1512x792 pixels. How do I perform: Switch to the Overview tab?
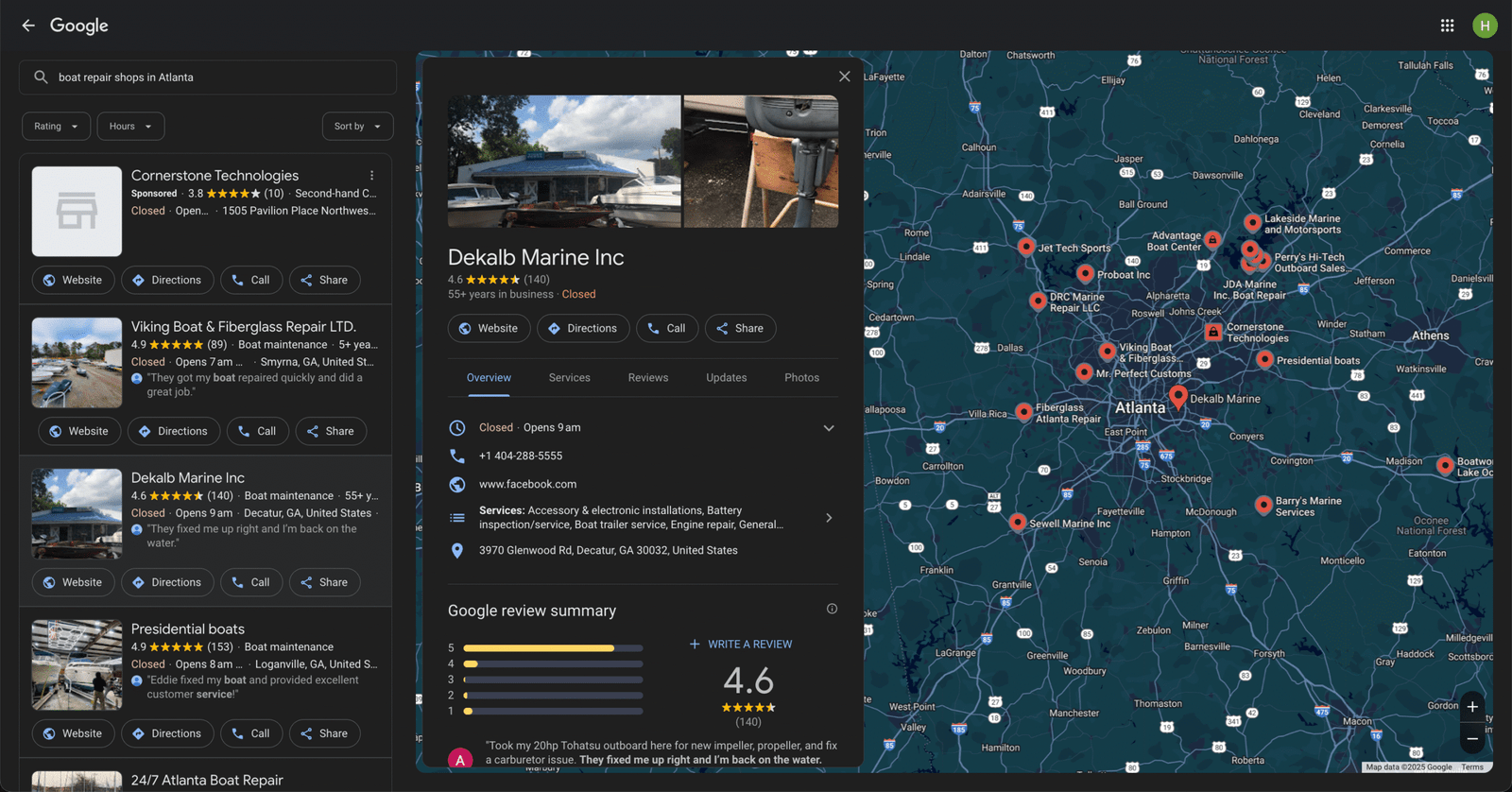489,378
